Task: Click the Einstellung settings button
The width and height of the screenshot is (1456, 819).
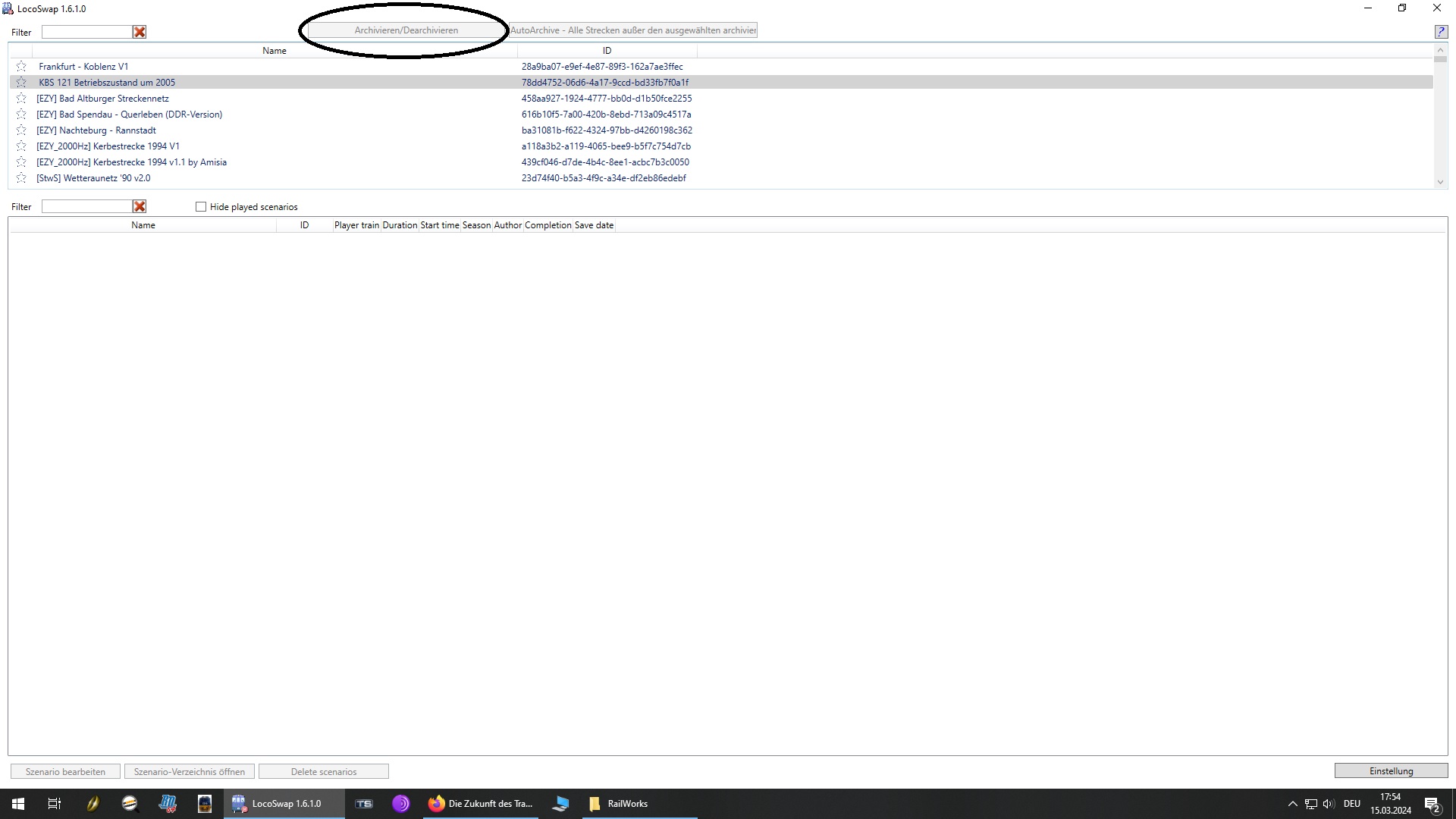Action: click(1391, 771)
